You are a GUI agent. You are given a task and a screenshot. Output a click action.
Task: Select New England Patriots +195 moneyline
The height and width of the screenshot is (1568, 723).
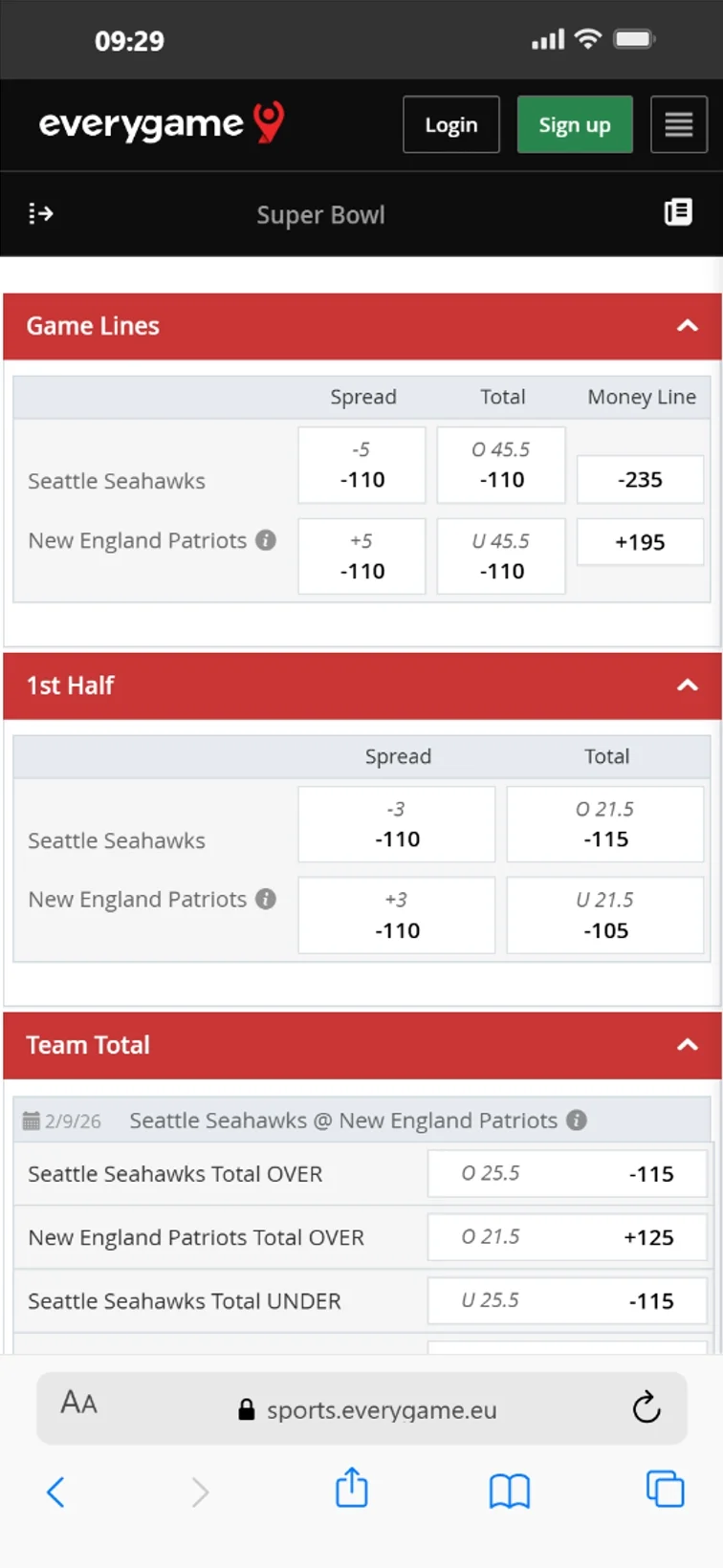pyautogui.click(x=640, y=542)
